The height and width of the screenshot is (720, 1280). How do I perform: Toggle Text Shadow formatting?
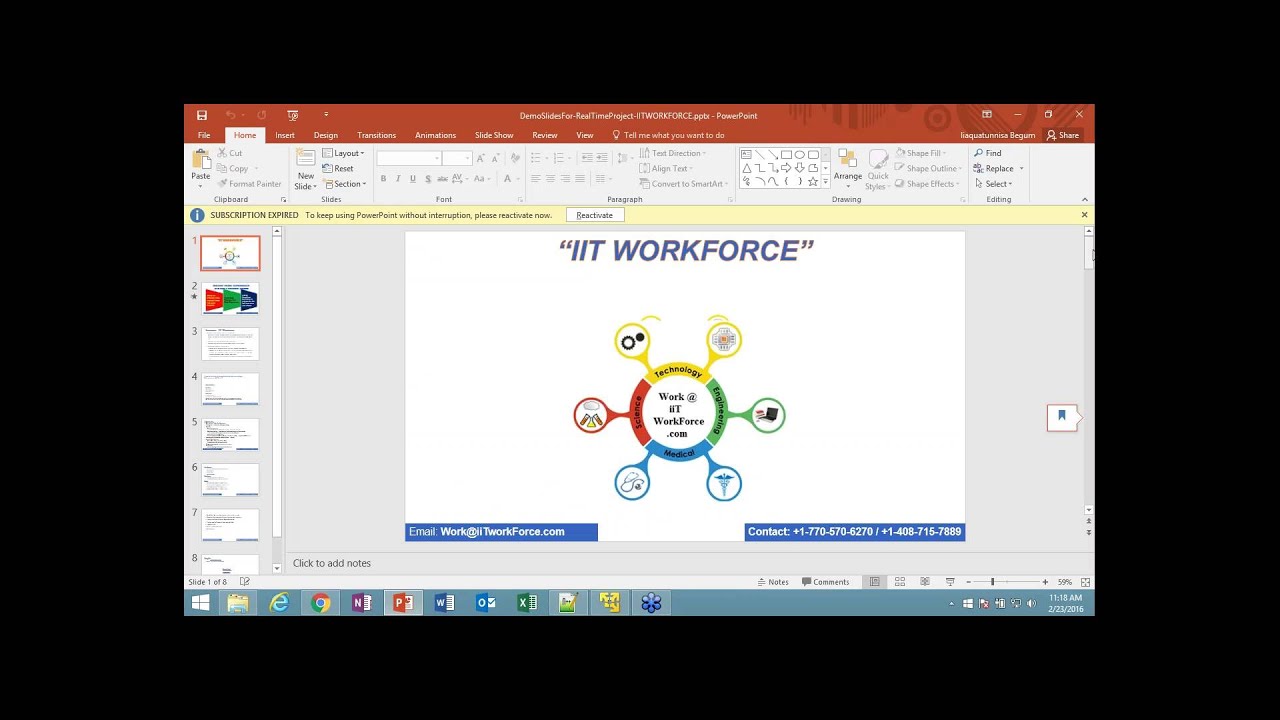[x=428, y=179]
